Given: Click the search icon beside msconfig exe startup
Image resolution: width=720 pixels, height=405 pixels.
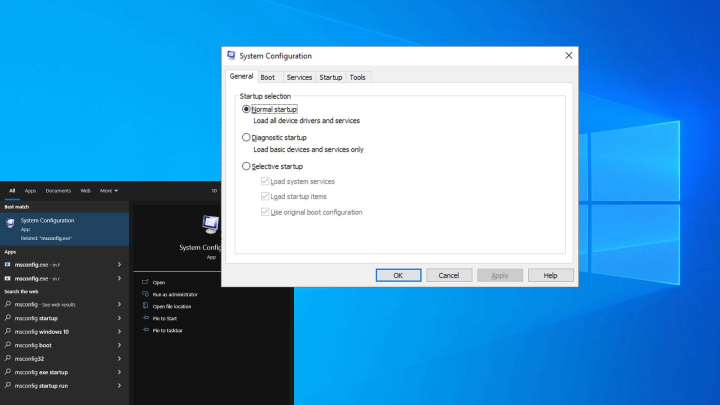Looking at the screenshot, I should (x=8, y=372).
